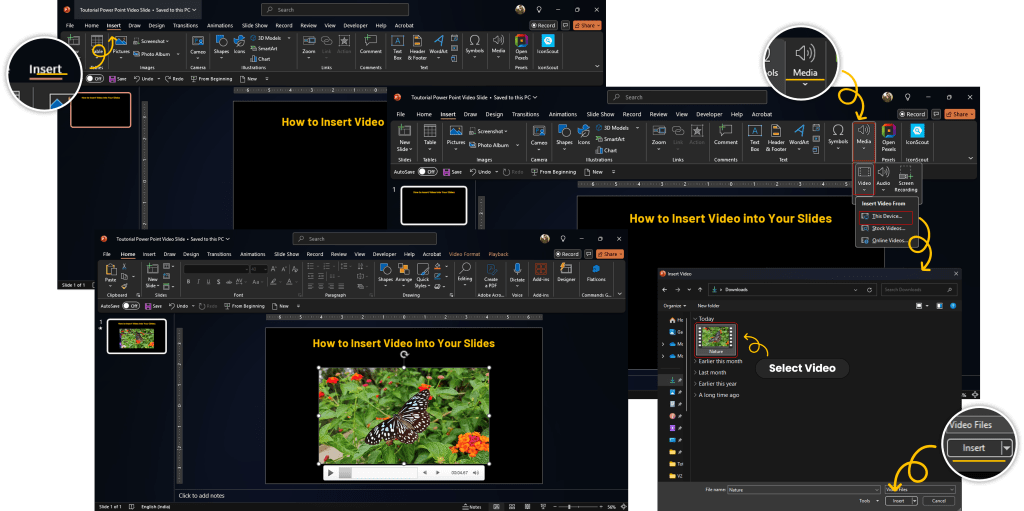This screenshot has width=1024, height=511.
Task: Open the Organize dropdown in file dialog
Action: 674,305
